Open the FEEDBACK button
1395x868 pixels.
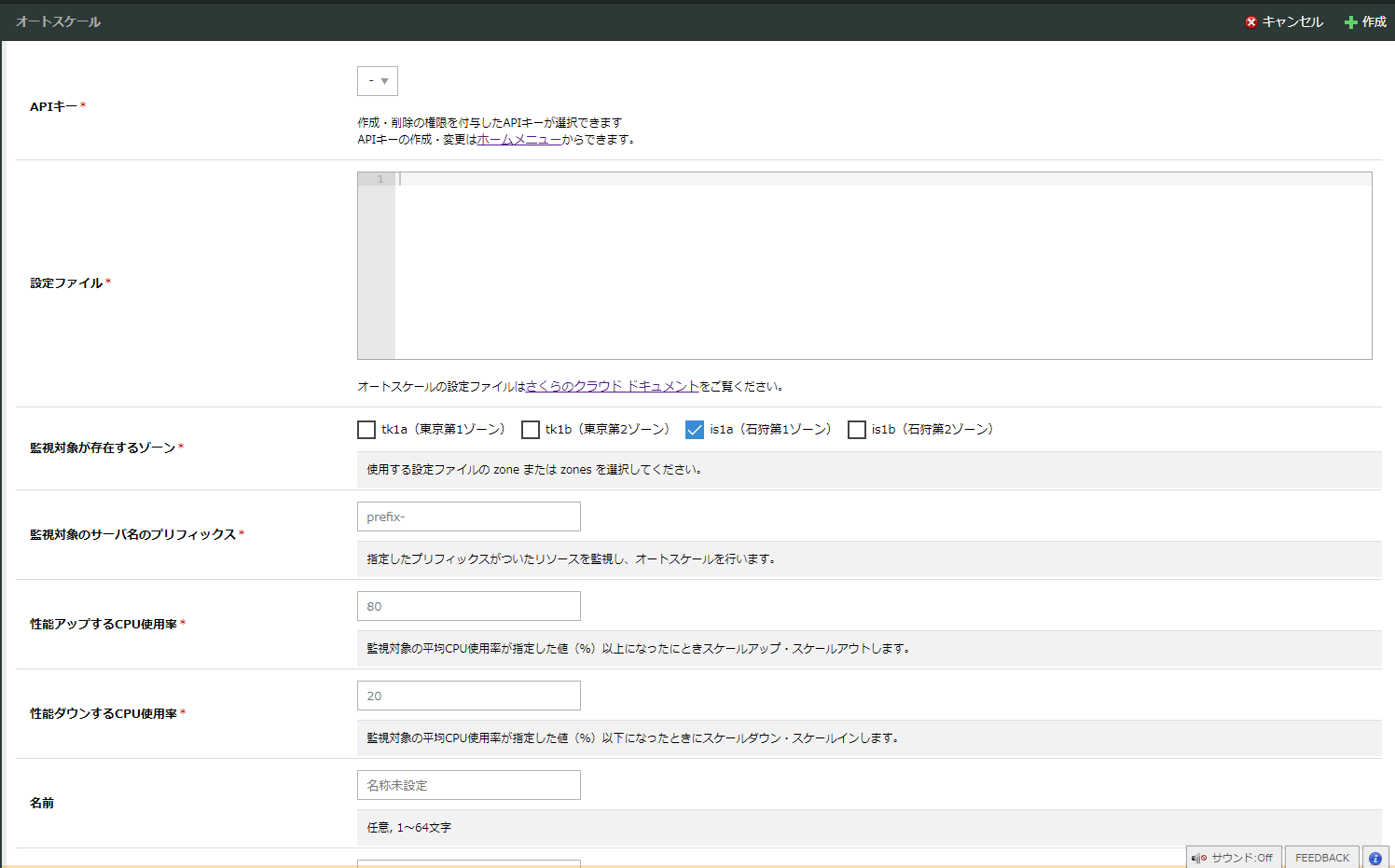click(1322, 858)
